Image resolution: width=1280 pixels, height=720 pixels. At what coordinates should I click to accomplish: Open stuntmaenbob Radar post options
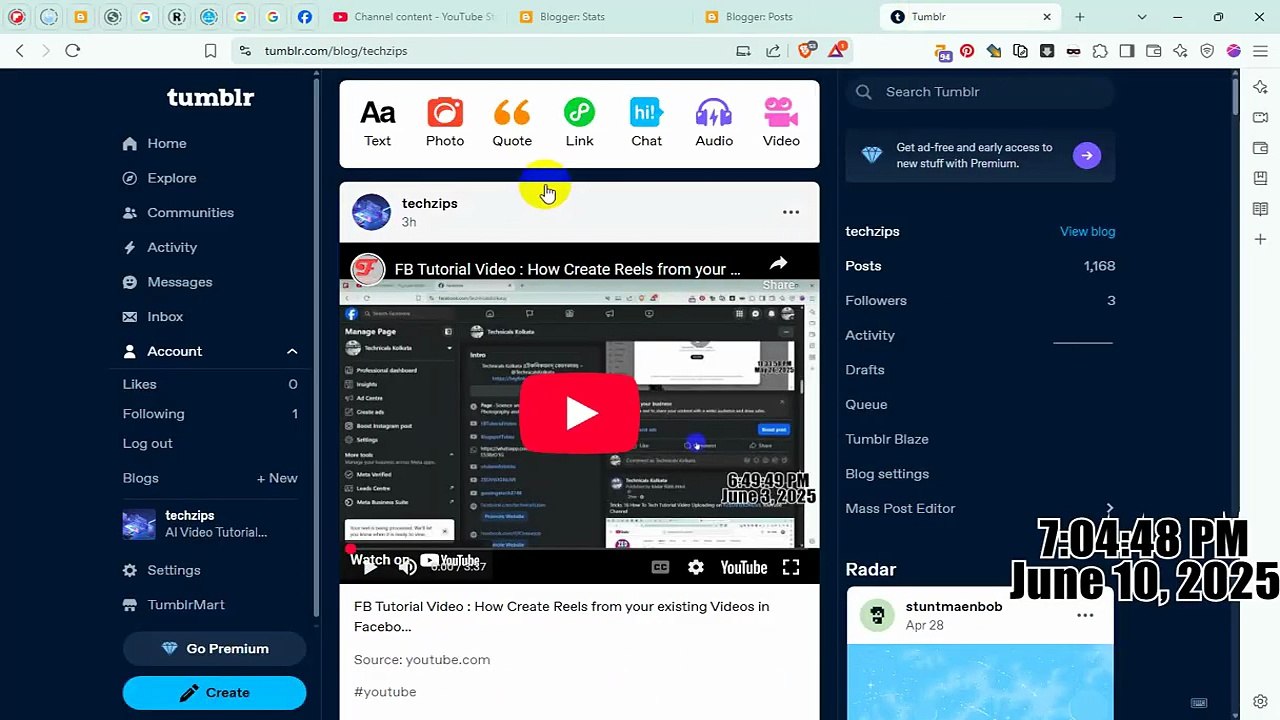(x=1085, y=615)
